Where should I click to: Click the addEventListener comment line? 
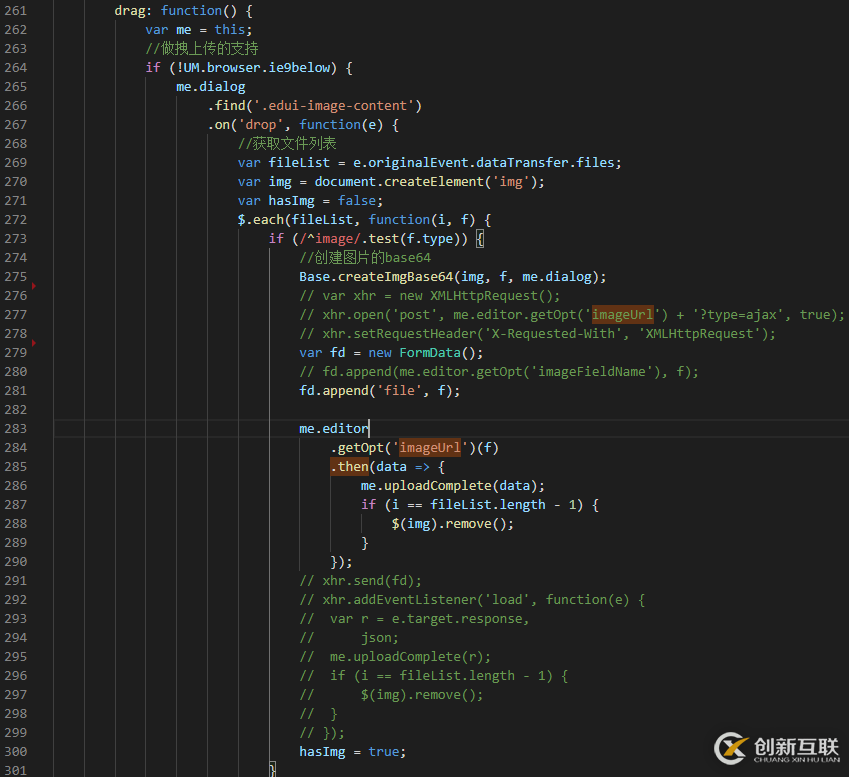point(472,600)
